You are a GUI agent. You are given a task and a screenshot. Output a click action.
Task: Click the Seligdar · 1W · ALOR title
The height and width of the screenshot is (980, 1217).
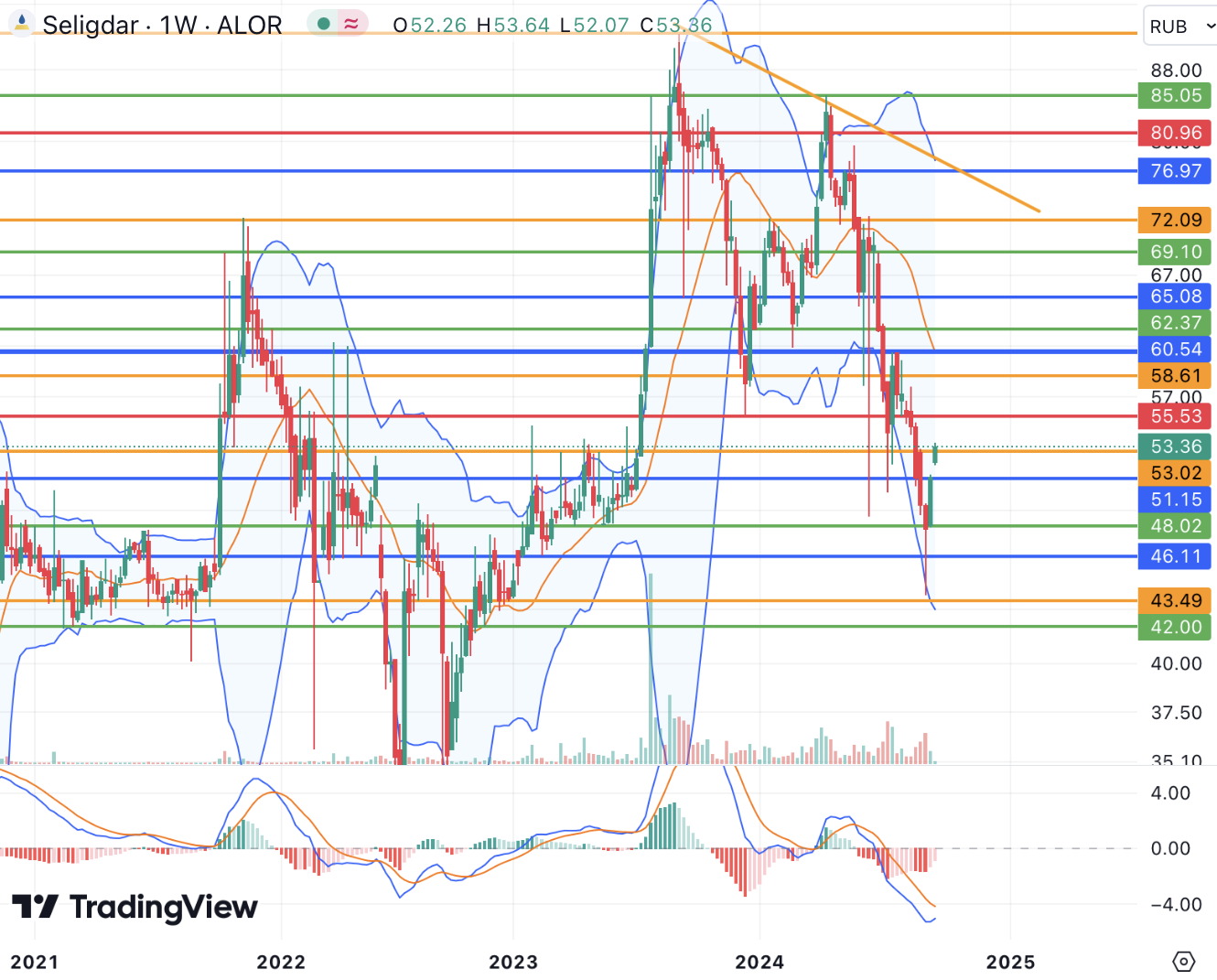pyautogui.click(x=162, y=25)
